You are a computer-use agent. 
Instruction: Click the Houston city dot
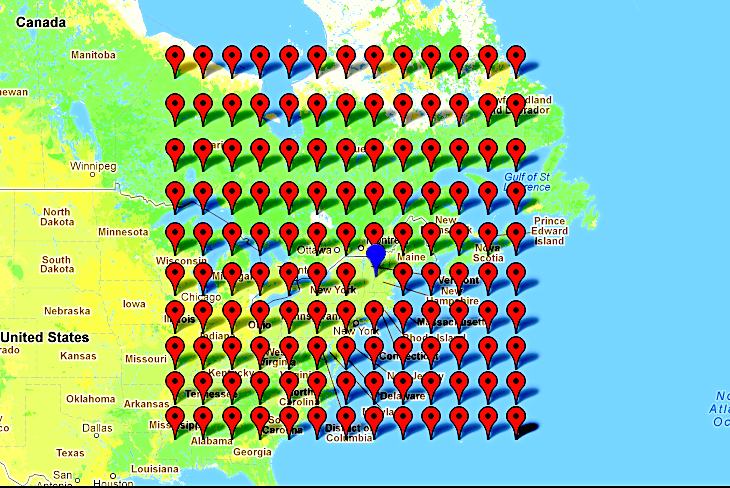point(113,476)
